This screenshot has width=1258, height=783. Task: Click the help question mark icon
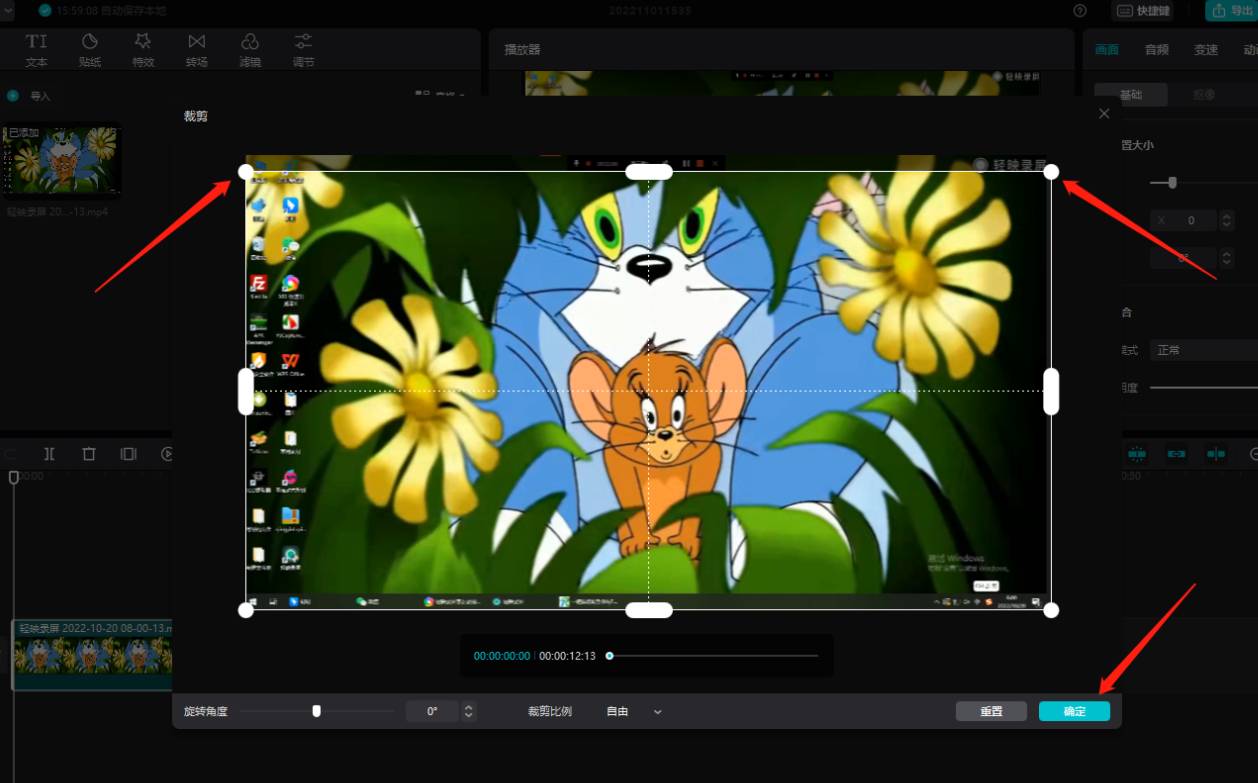click(1080, 11)
